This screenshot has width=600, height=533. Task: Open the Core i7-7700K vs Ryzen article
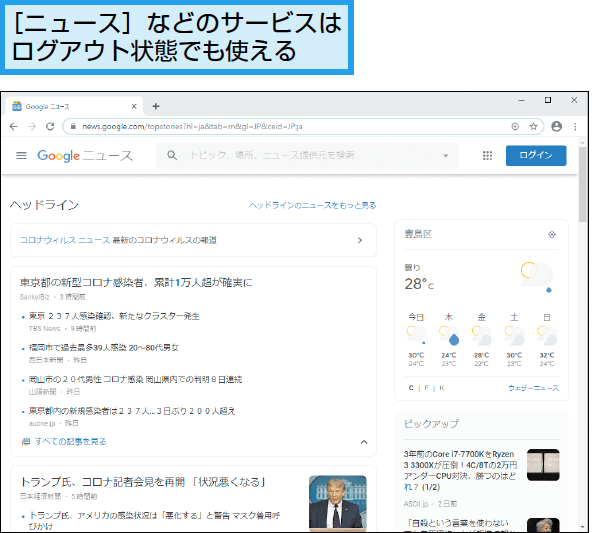tap(460, 470)
